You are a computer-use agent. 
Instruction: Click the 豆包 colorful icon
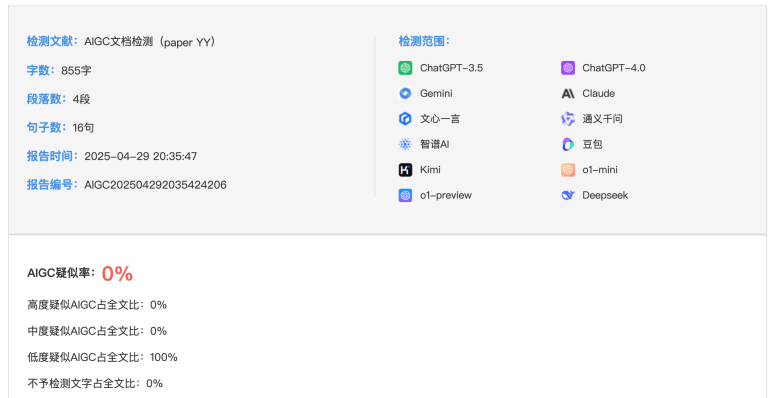[x=568, y=144]
